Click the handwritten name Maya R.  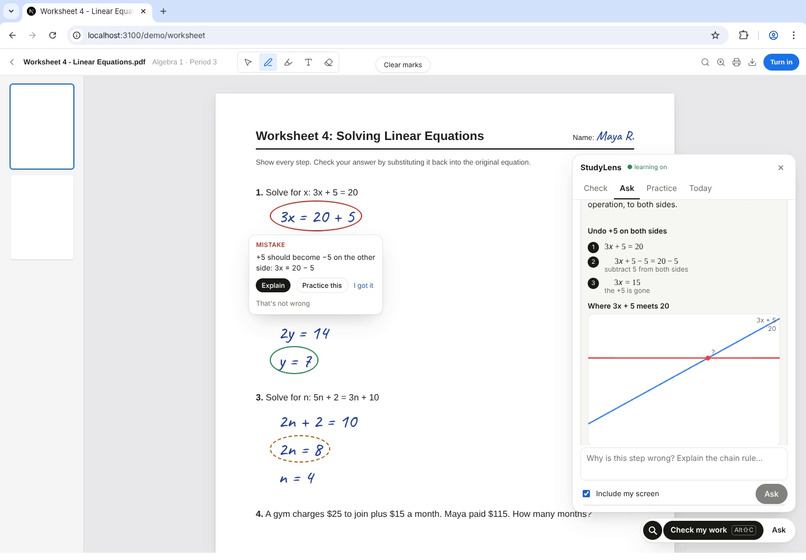[615, 136]
